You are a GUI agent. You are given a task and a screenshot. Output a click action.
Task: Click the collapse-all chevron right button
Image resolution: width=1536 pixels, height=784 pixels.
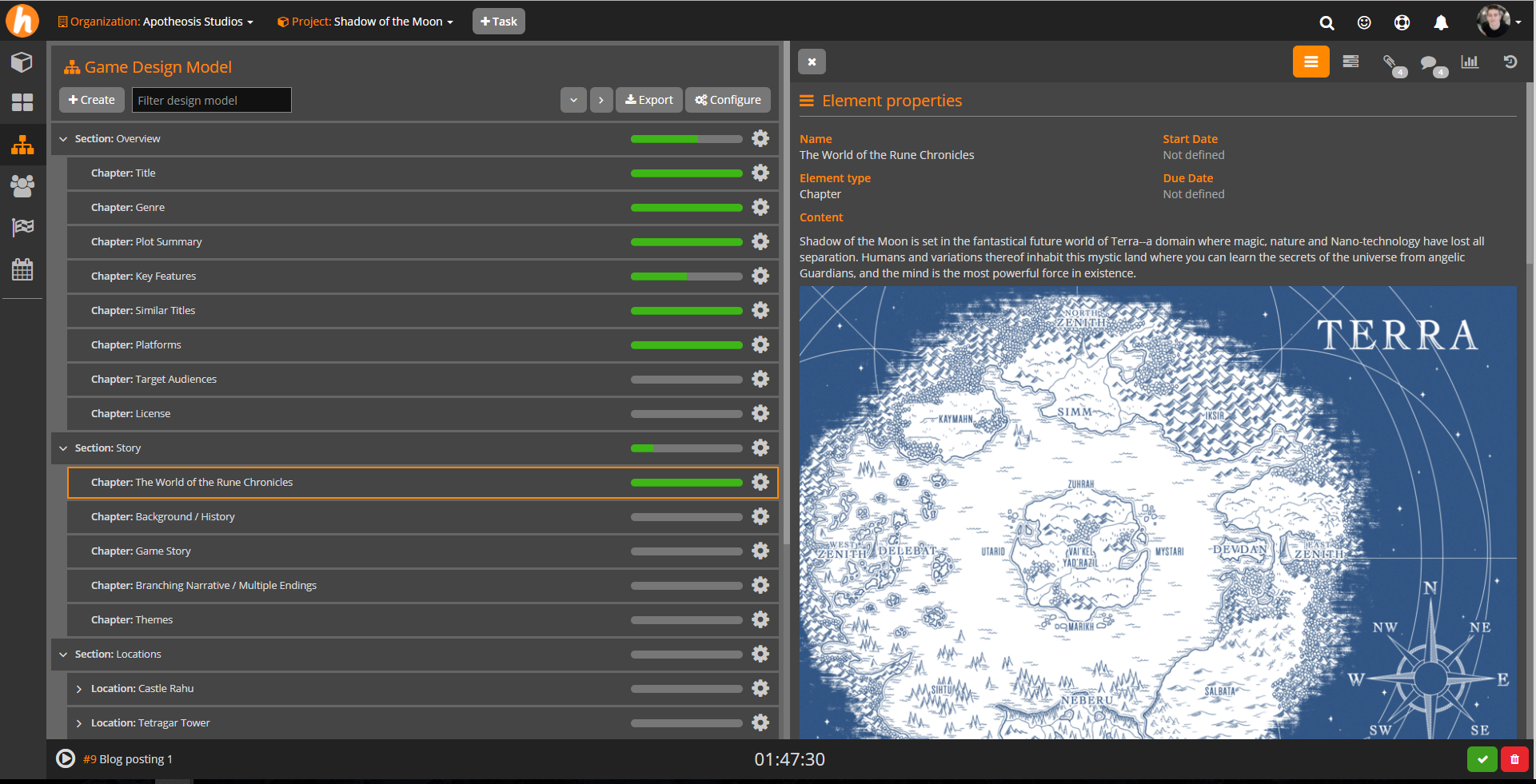pyautogui.click(x=601, y=100)
